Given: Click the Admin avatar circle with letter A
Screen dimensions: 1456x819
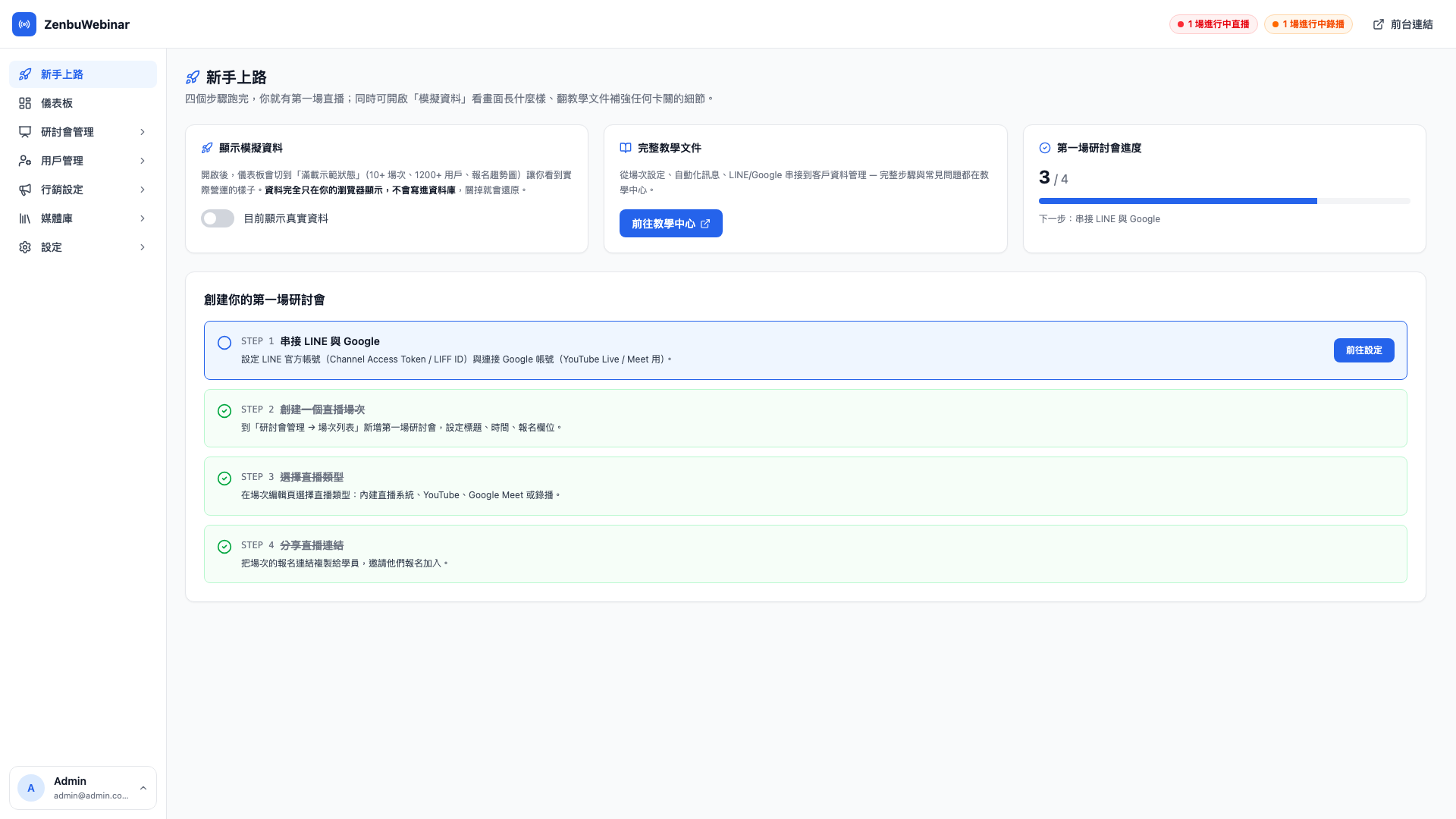Looking at the screenshot, I should click(31, 788).
